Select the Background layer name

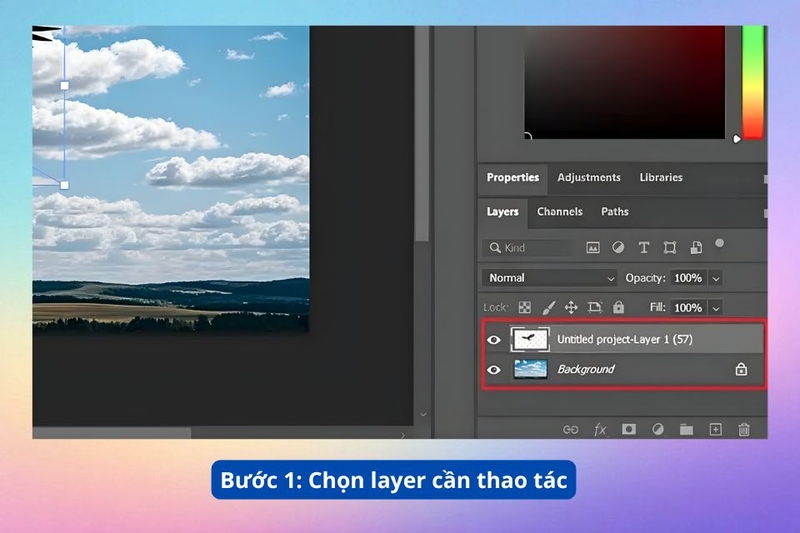(586, 369)
